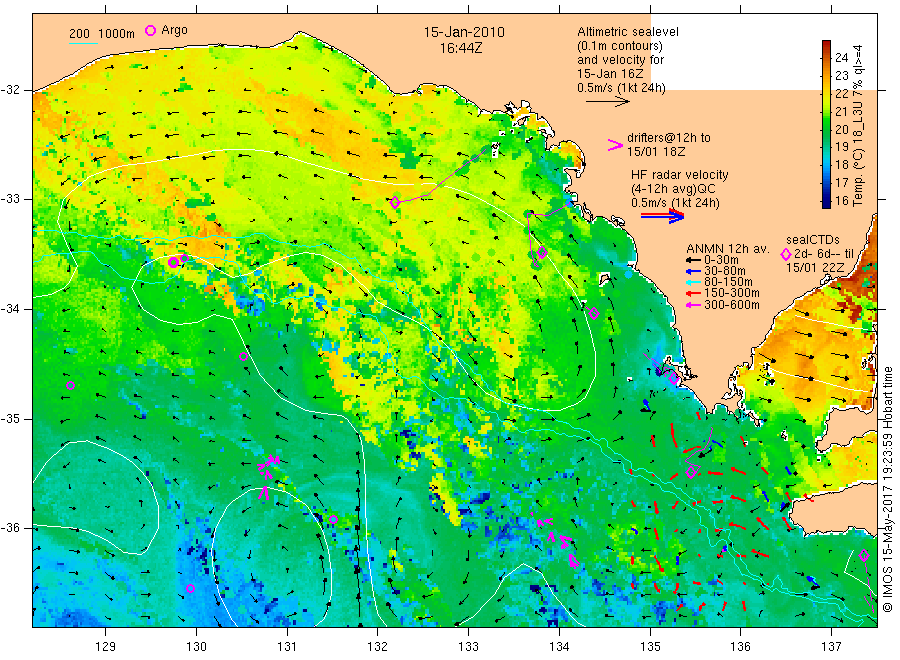Select the Argo float marker near 128.6E, 34.7S

point(71,386)
